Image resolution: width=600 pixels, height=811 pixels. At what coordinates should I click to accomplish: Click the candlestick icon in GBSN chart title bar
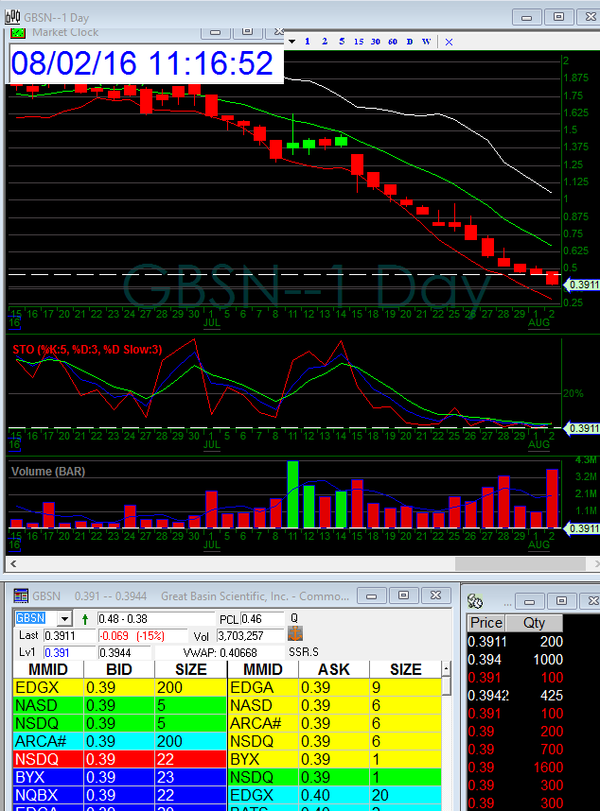pyautogui.click(x=13, y=15)
